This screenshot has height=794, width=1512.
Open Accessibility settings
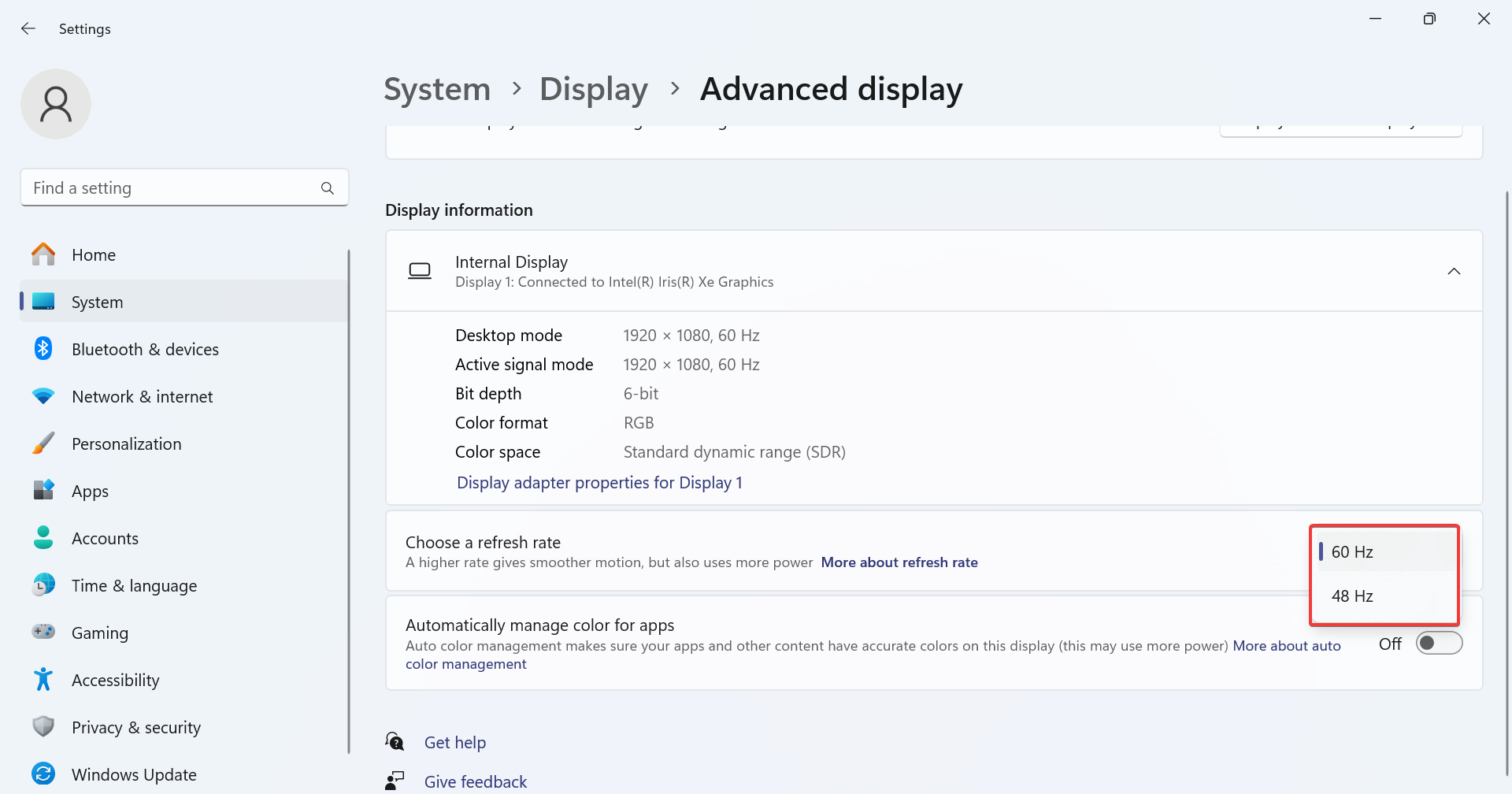pos(183,680)
